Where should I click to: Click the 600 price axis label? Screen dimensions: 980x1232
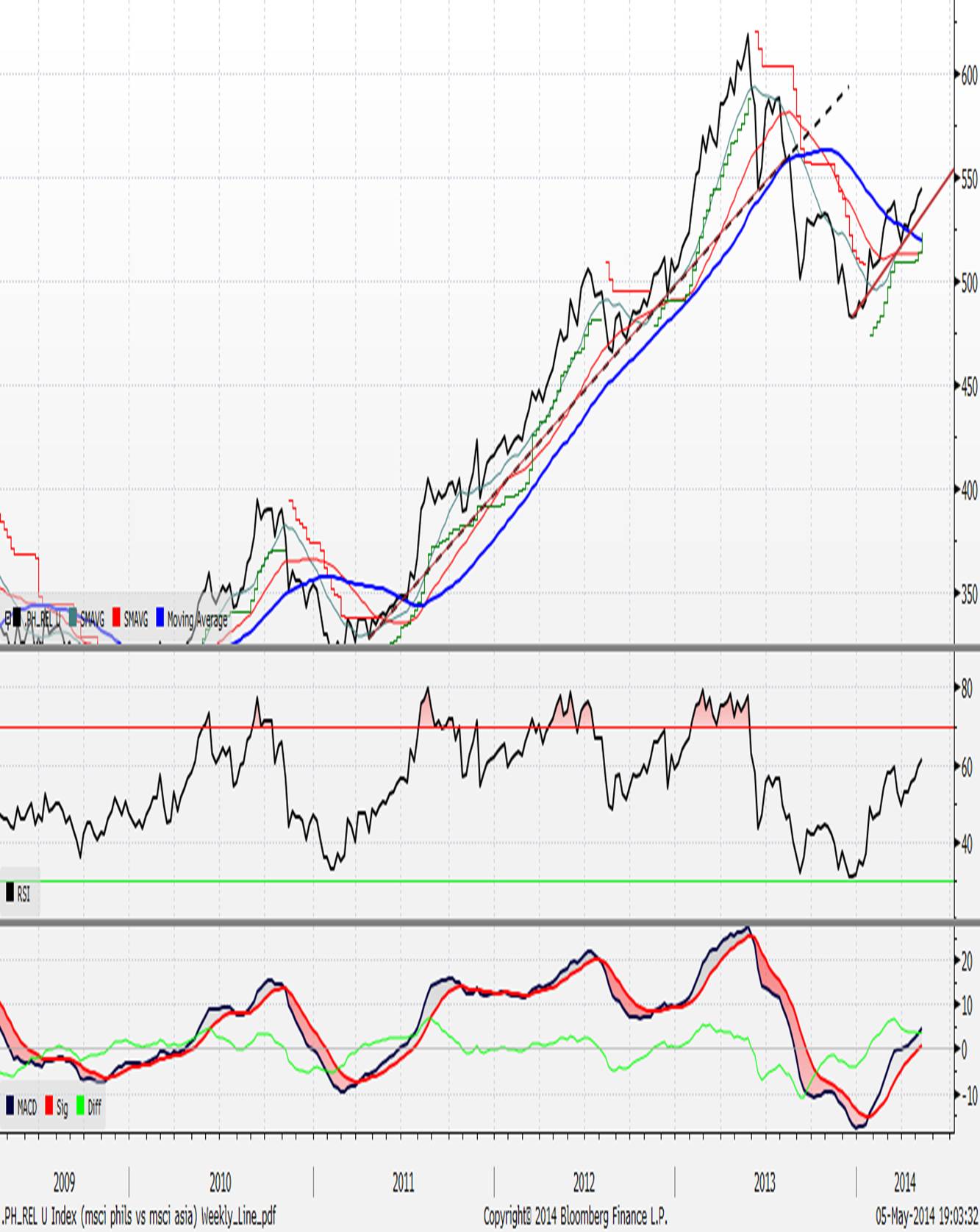(968, 76)
